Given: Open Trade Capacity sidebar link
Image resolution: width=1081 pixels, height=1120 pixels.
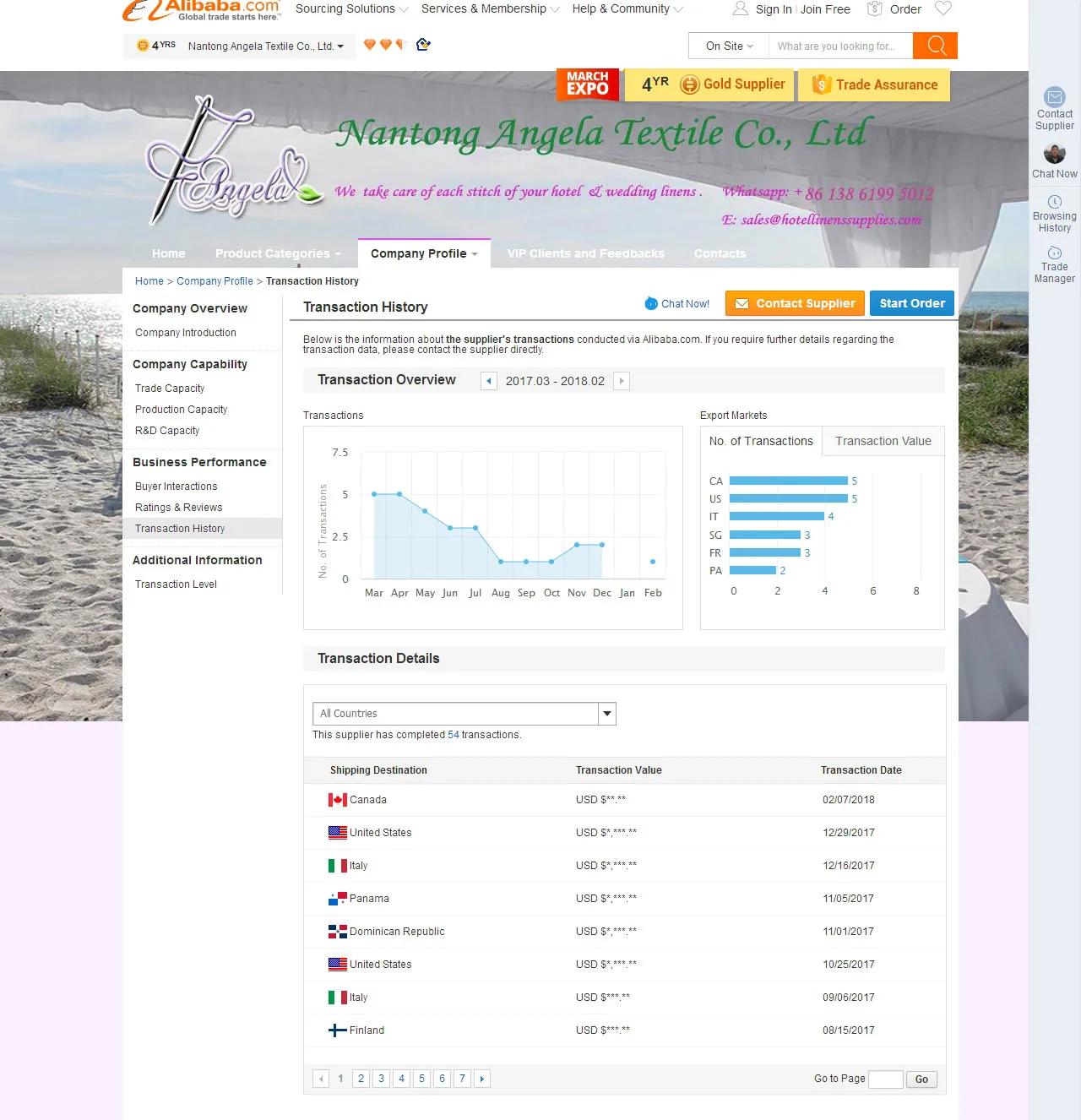Looking at the screenshot, I should pyautogui.click(x=170, y=389).
